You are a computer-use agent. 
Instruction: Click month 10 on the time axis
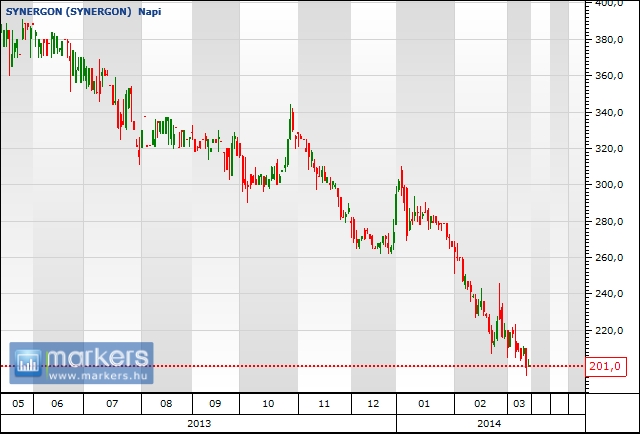[x=268, y=404]
